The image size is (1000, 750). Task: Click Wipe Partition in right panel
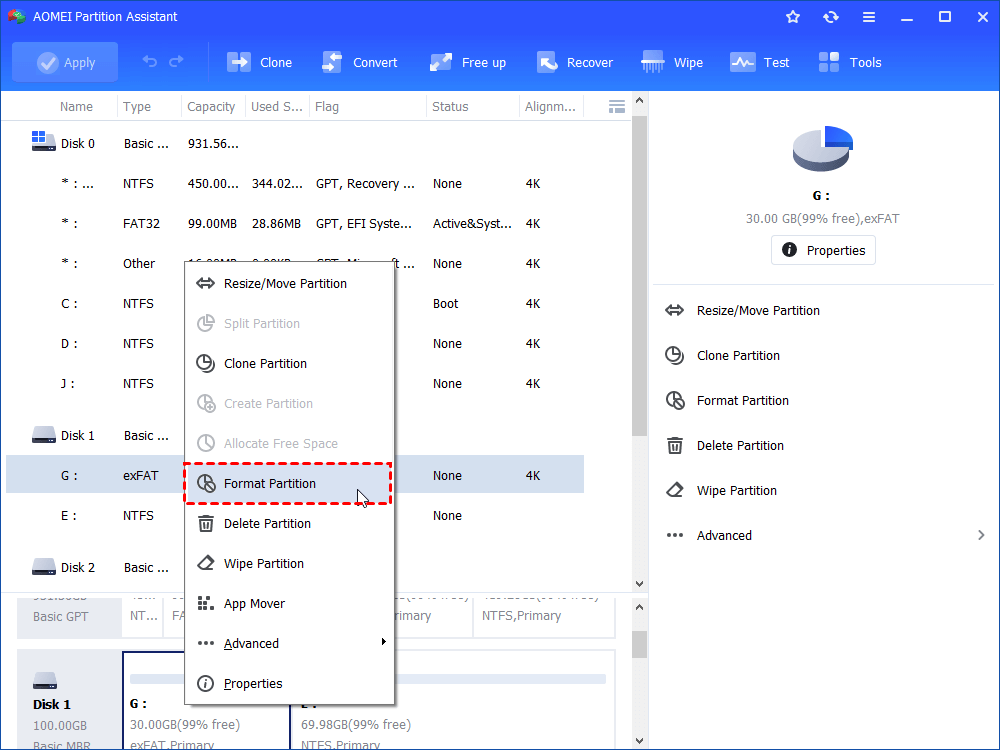pos(737,490)
